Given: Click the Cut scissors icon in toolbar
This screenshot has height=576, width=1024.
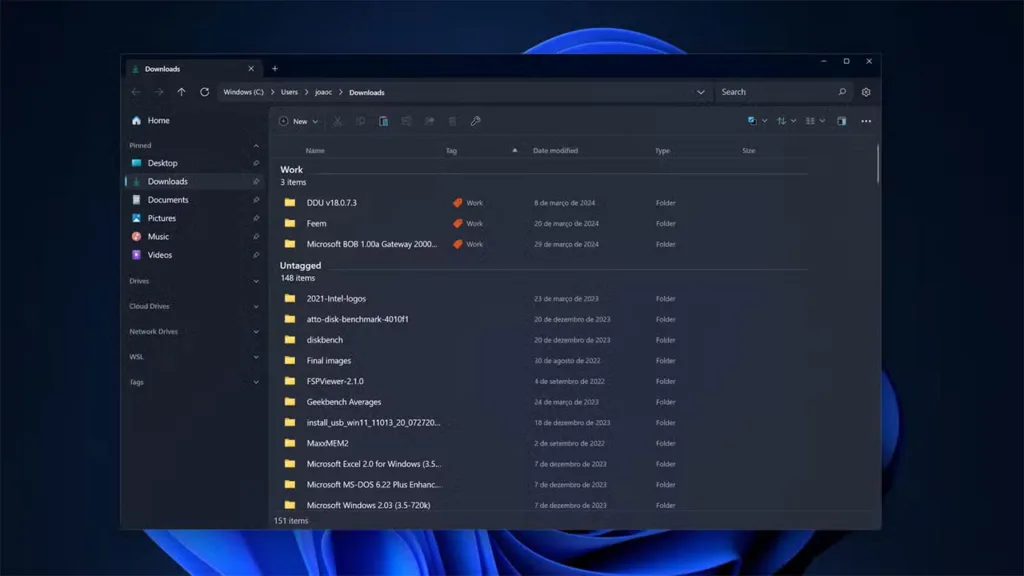Looking at the screenshot, I should tap(338, 121).
